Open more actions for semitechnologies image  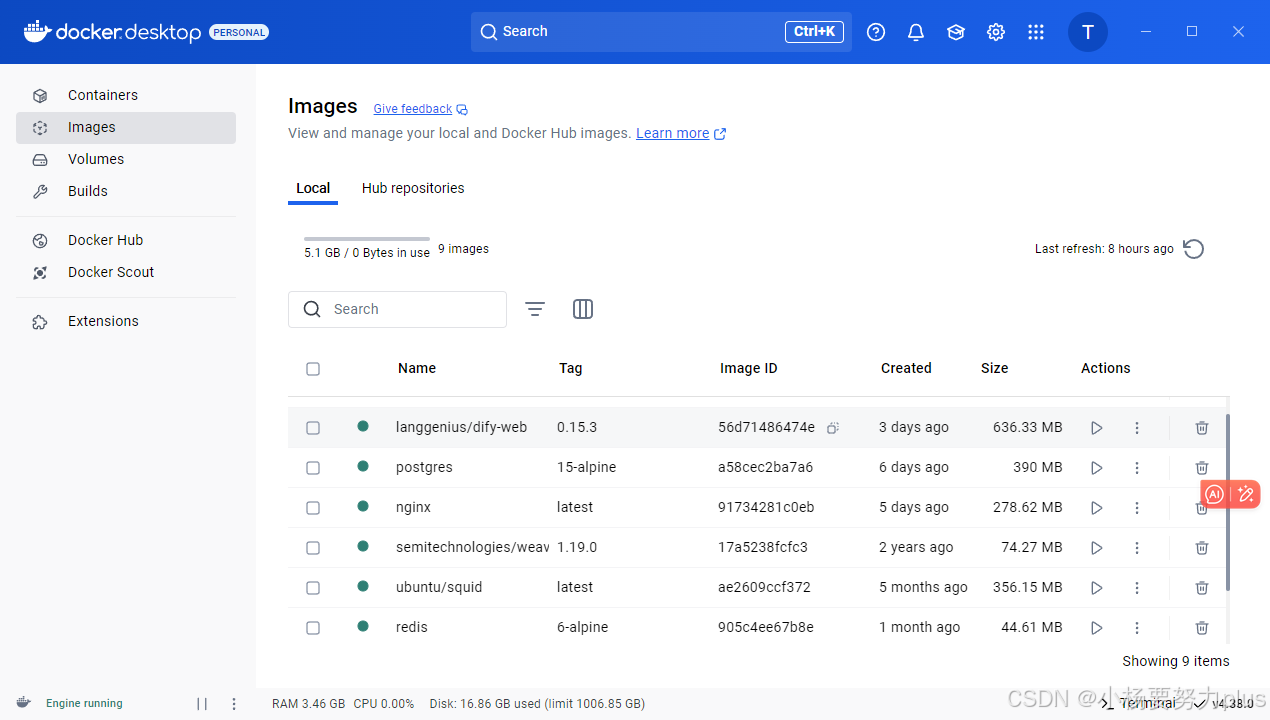coord(1137,548)
